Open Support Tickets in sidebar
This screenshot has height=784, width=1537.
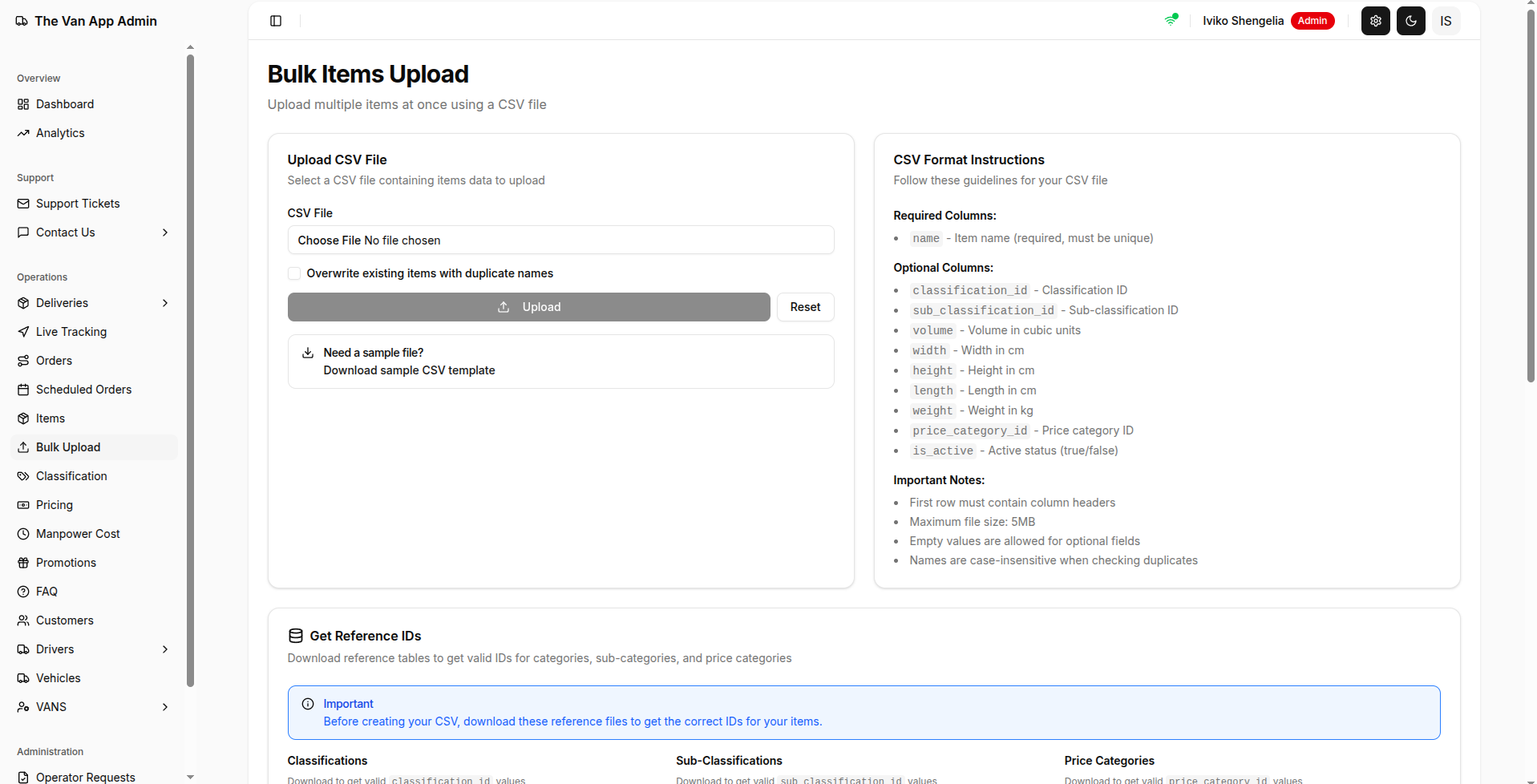(x=78, y=204)
